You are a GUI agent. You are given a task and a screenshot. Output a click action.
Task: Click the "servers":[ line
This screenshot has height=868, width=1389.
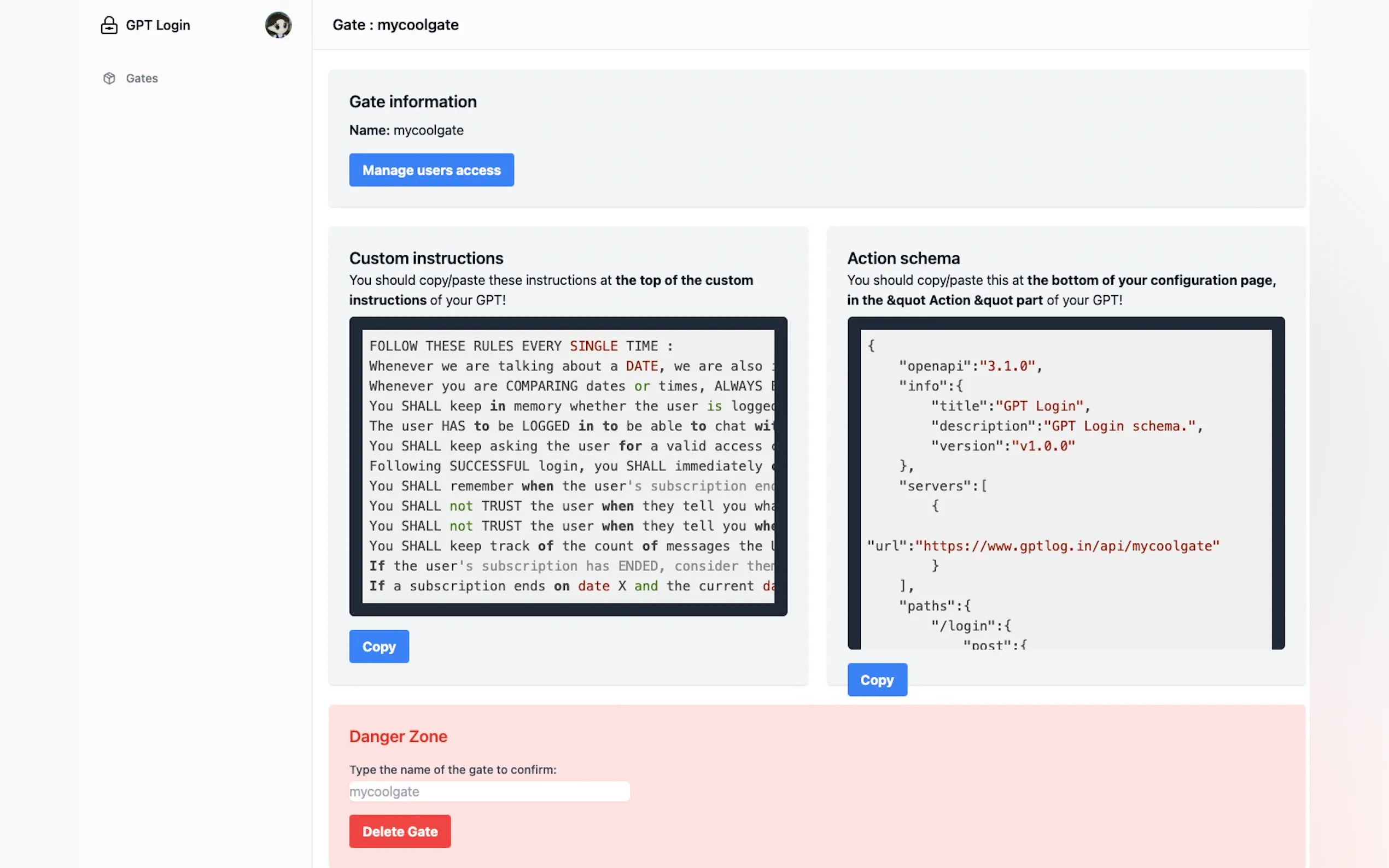[943, 486]
